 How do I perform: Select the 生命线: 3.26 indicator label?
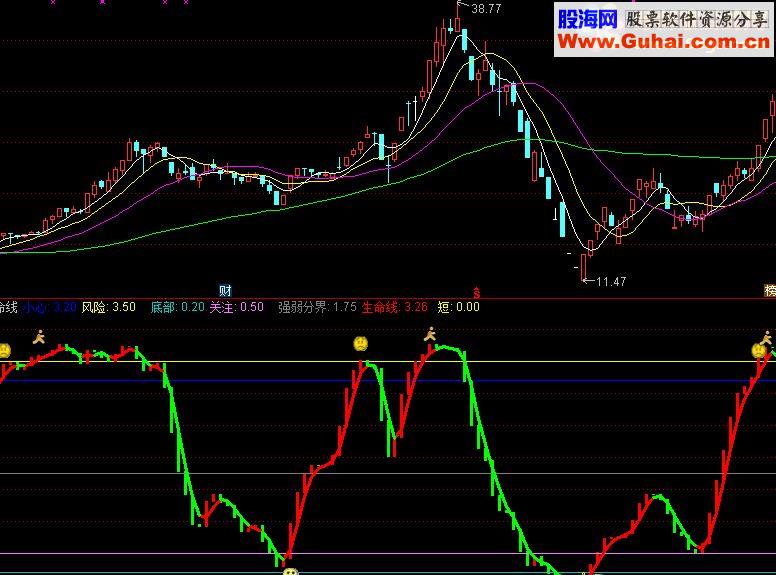coord(395,307)
